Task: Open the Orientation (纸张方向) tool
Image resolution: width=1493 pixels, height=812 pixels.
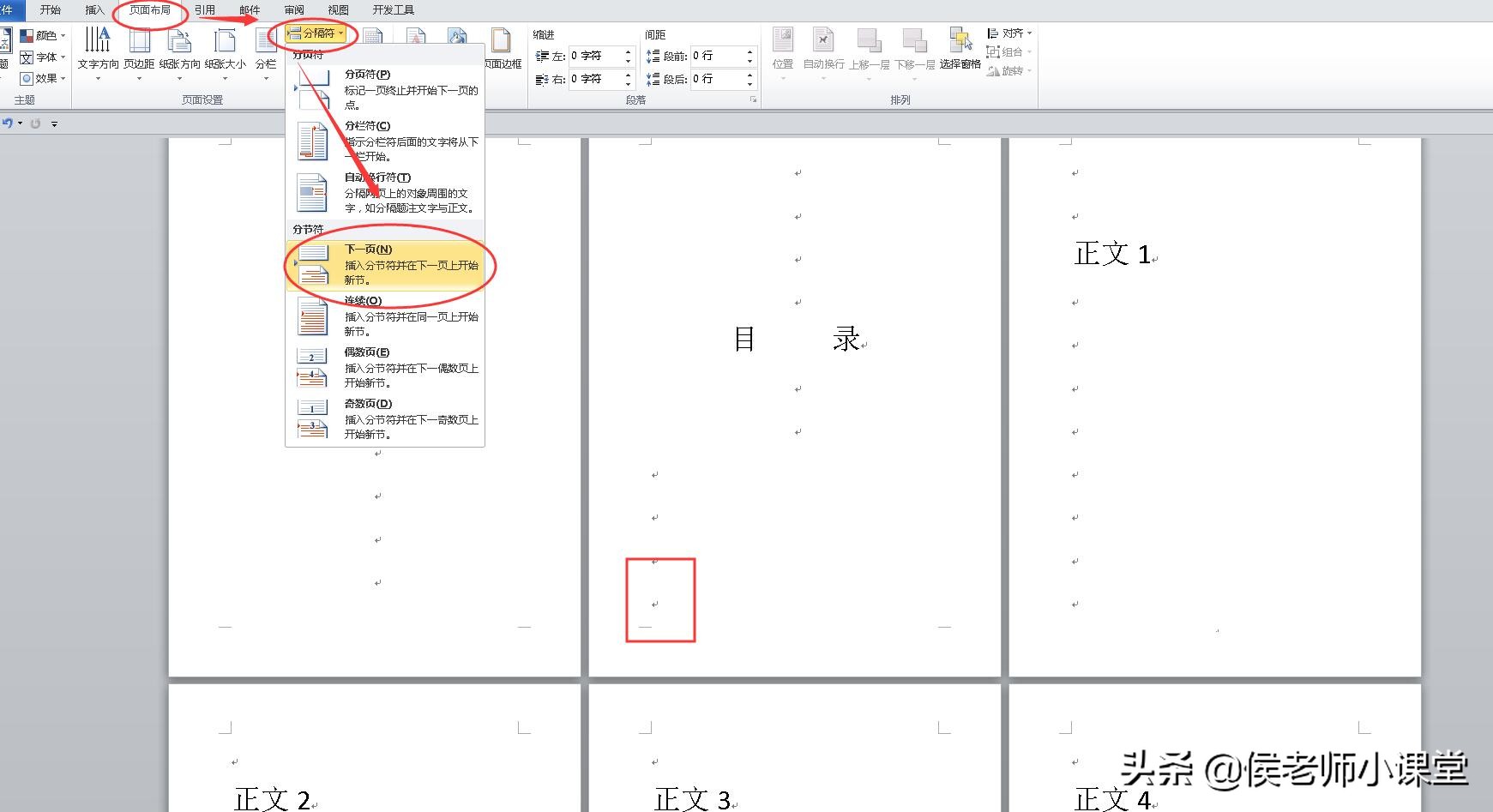Action: click(179, 53)
